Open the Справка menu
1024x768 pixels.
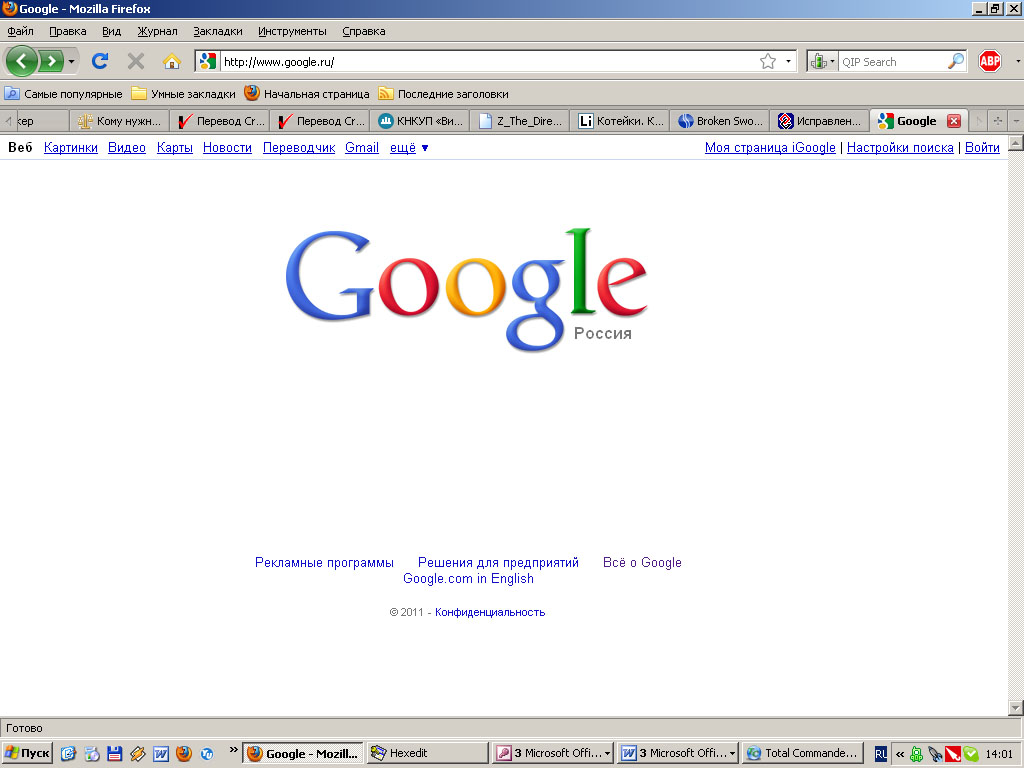click(x=364, y=31)
